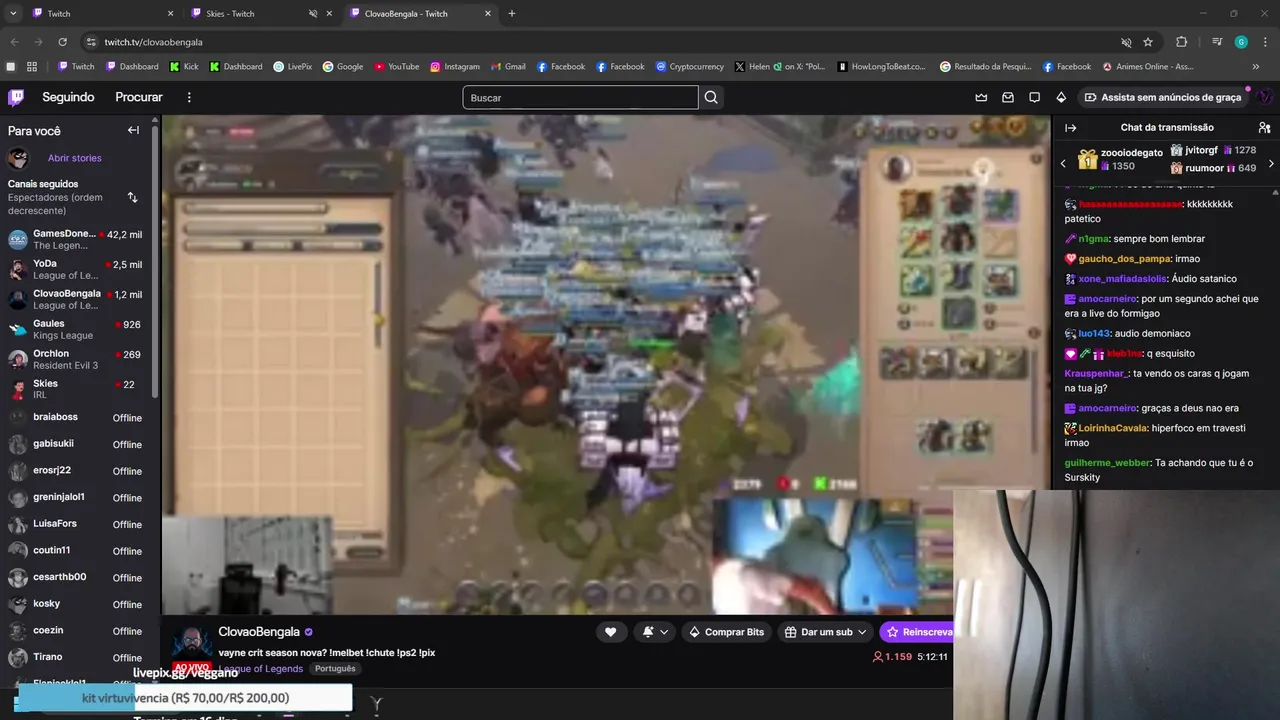This screenshot has height=720, width=1280.
Task: Go to the Seguindo page
Action: click(x=68, y=97)
